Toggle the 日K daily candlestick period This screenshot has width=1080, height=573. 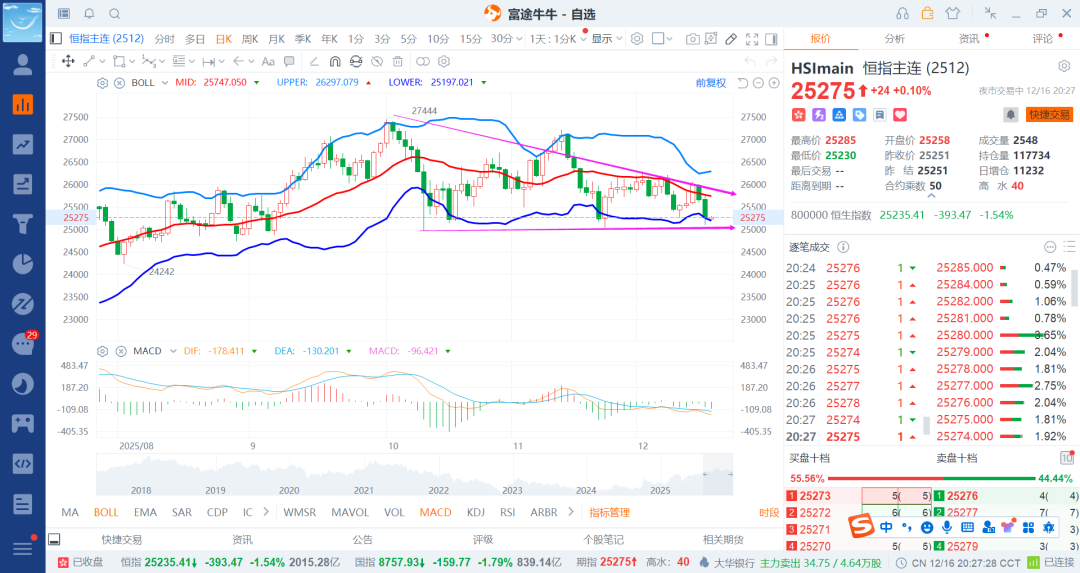[x=223, y=39]
